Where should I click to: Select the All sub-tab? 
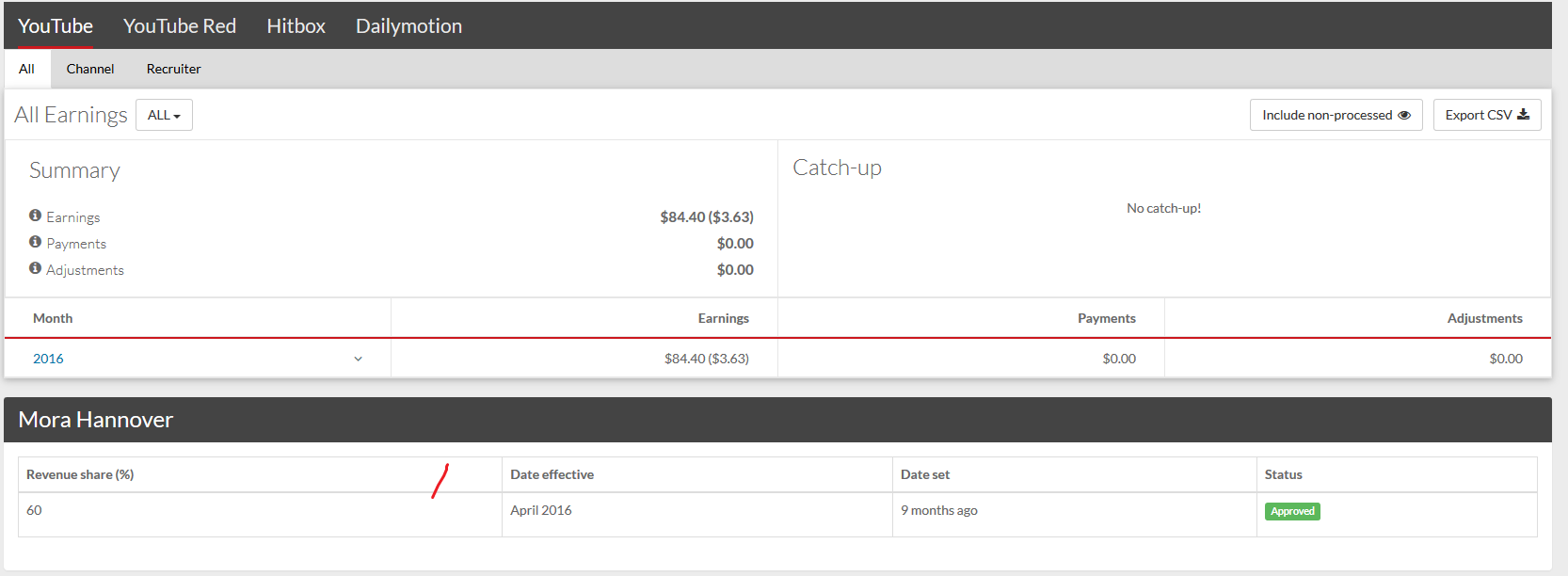point(26,69)
